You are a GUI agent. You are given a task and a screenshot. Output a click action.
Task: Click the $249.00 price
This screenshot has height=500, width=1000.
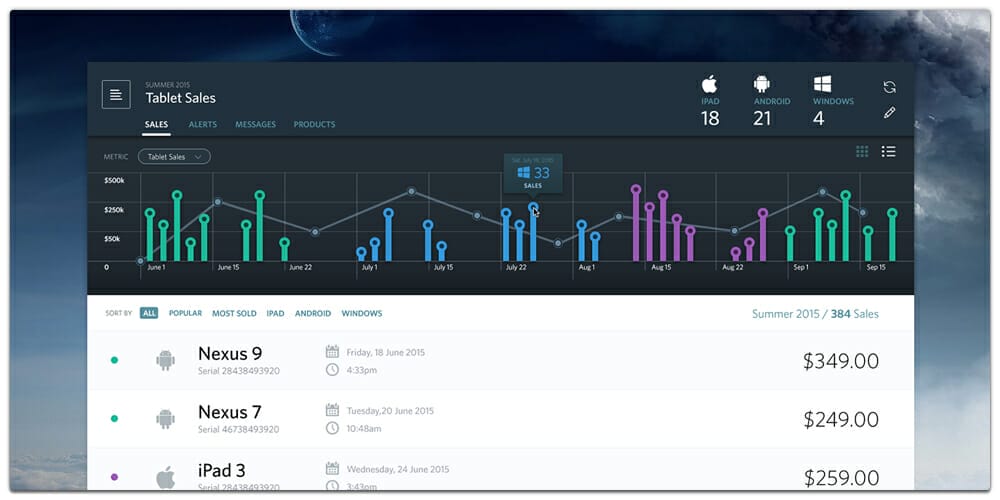841,420
